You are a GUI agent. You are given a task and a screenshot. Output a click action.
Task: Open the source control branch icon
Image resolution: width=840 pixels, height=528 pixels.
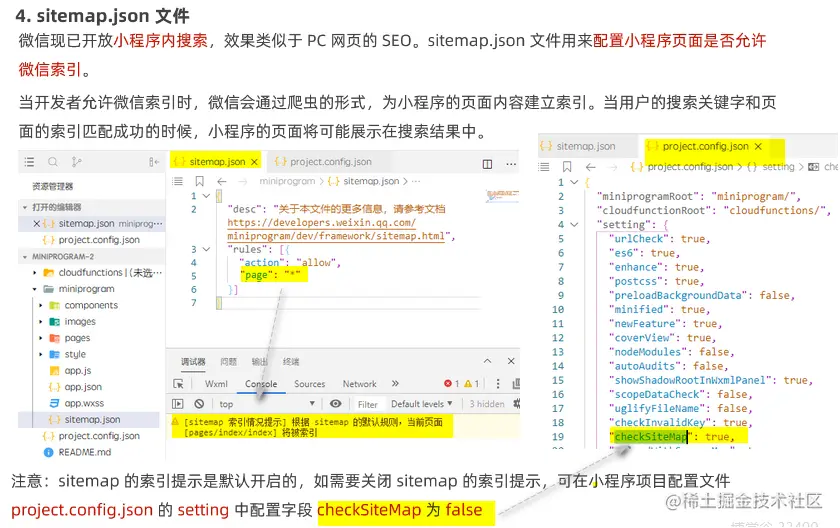coord(77,162)
